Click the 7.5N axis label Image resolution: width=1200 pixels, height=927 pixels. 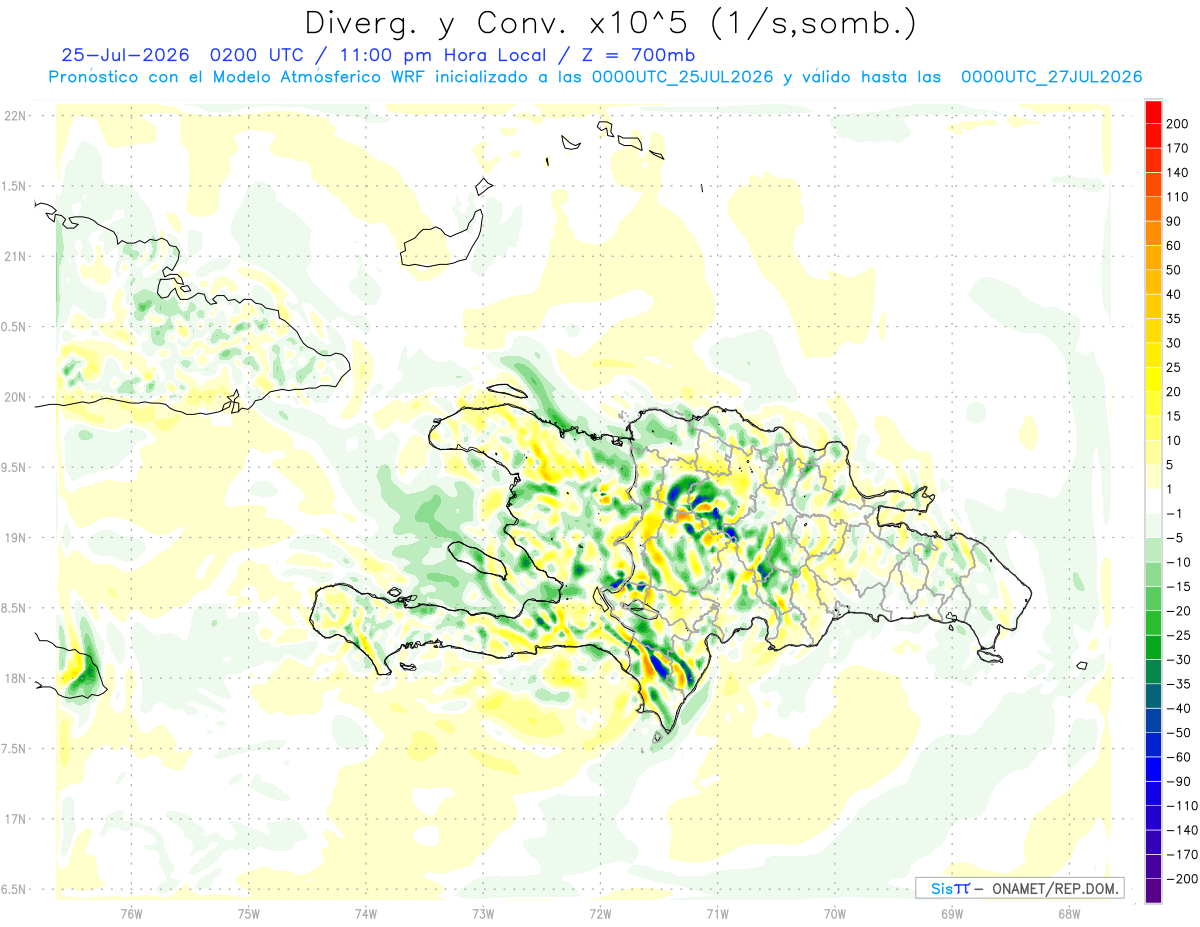click(15, 748)
